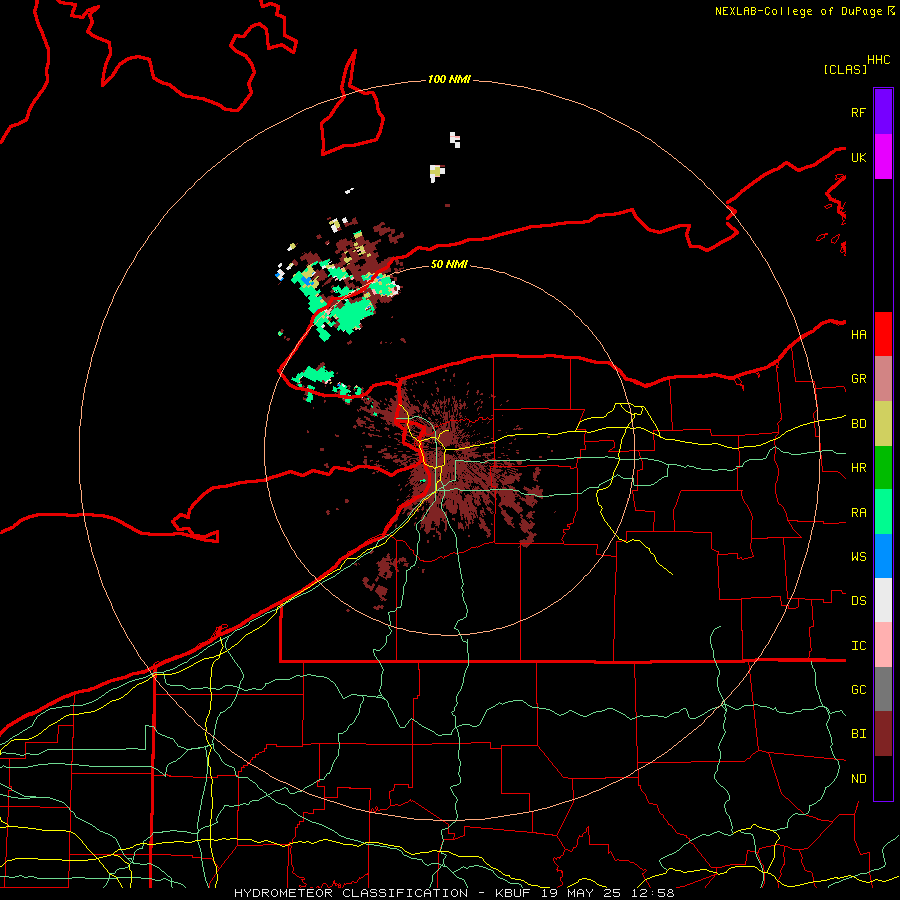Viewport: 900px width, 900px height.
Task: Click the UK magenta legend swatch
Action: 883,157
